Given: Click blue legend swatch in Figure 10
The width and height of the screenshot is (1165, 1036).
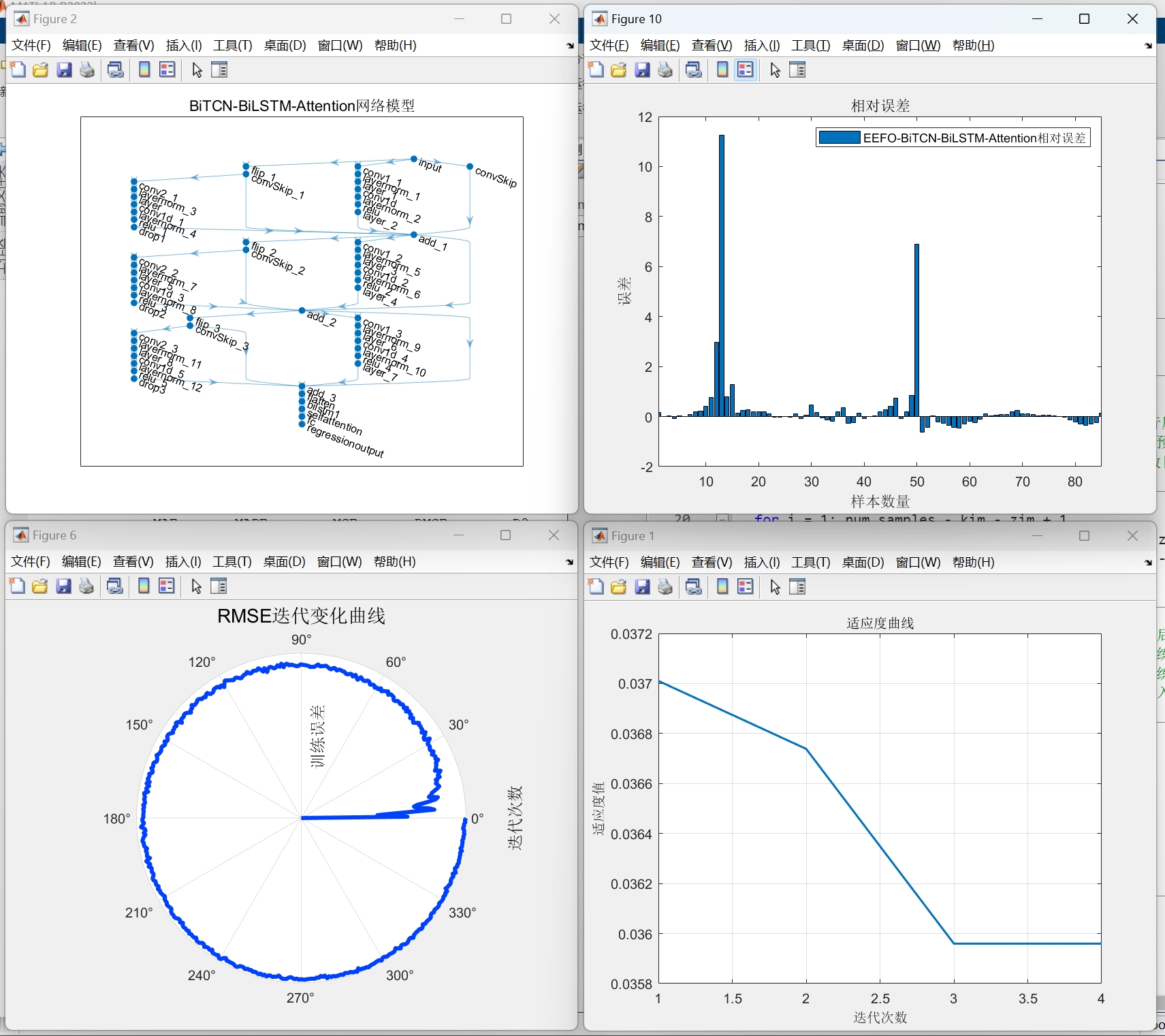Looking at the screenshot, I should pyautogui.click(x=840, y=138).
